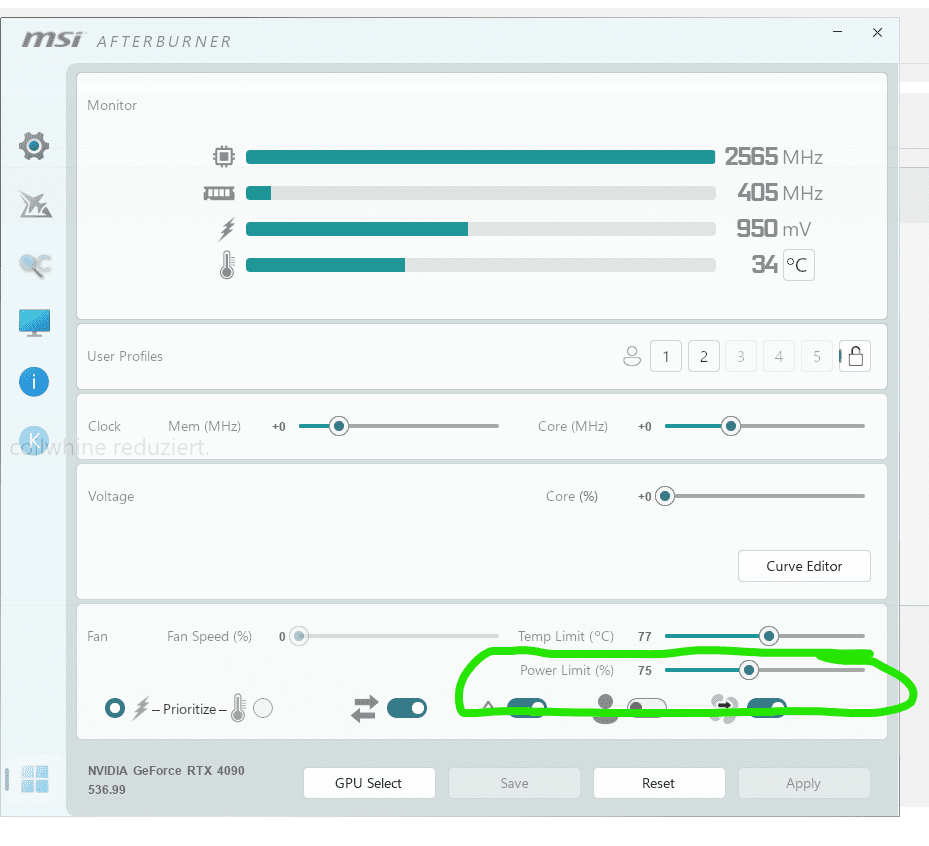The width and height of the screenshot is (929, 846).
Task: Click the Windows-style grid icon at sidebar bottom
Action: 34,778
